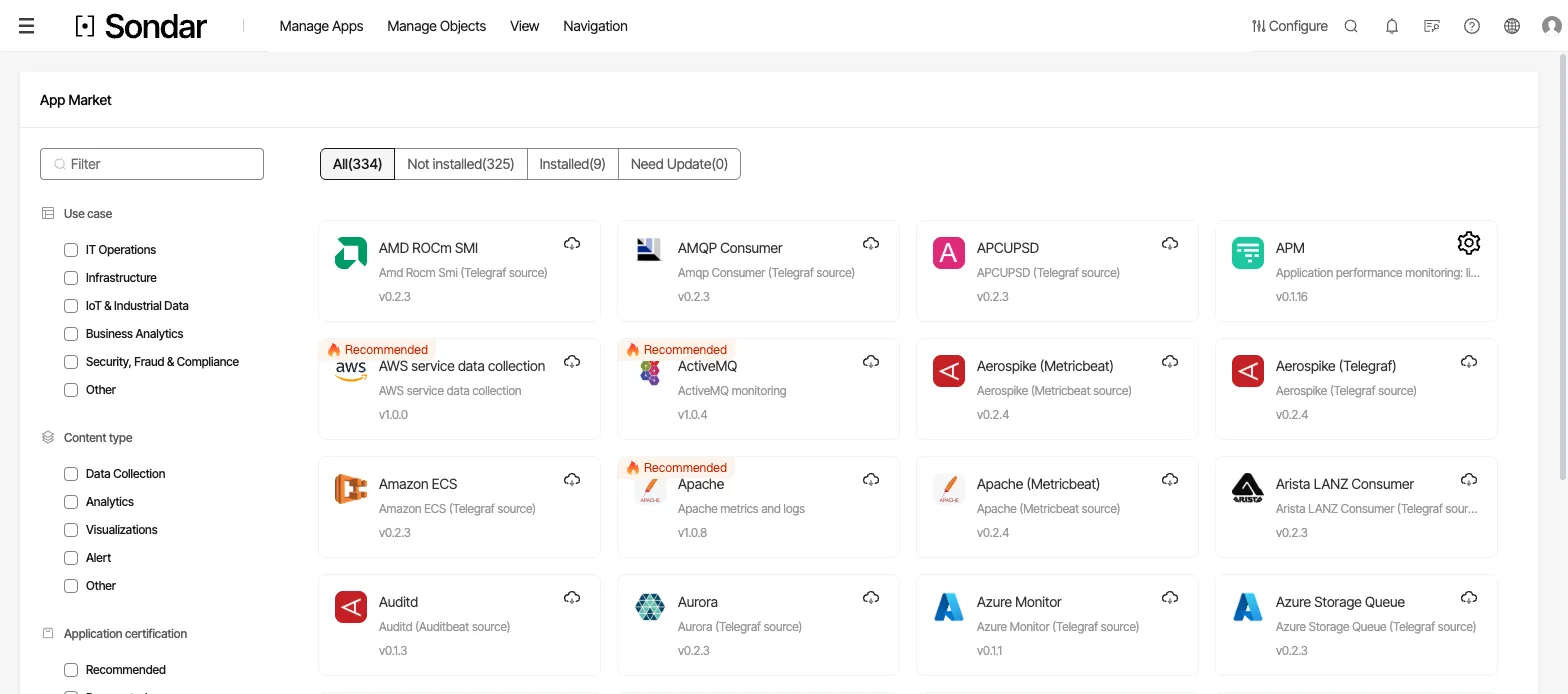Open the task list icon beside bell
The image size is (1568, 694).
(1432, 26)
